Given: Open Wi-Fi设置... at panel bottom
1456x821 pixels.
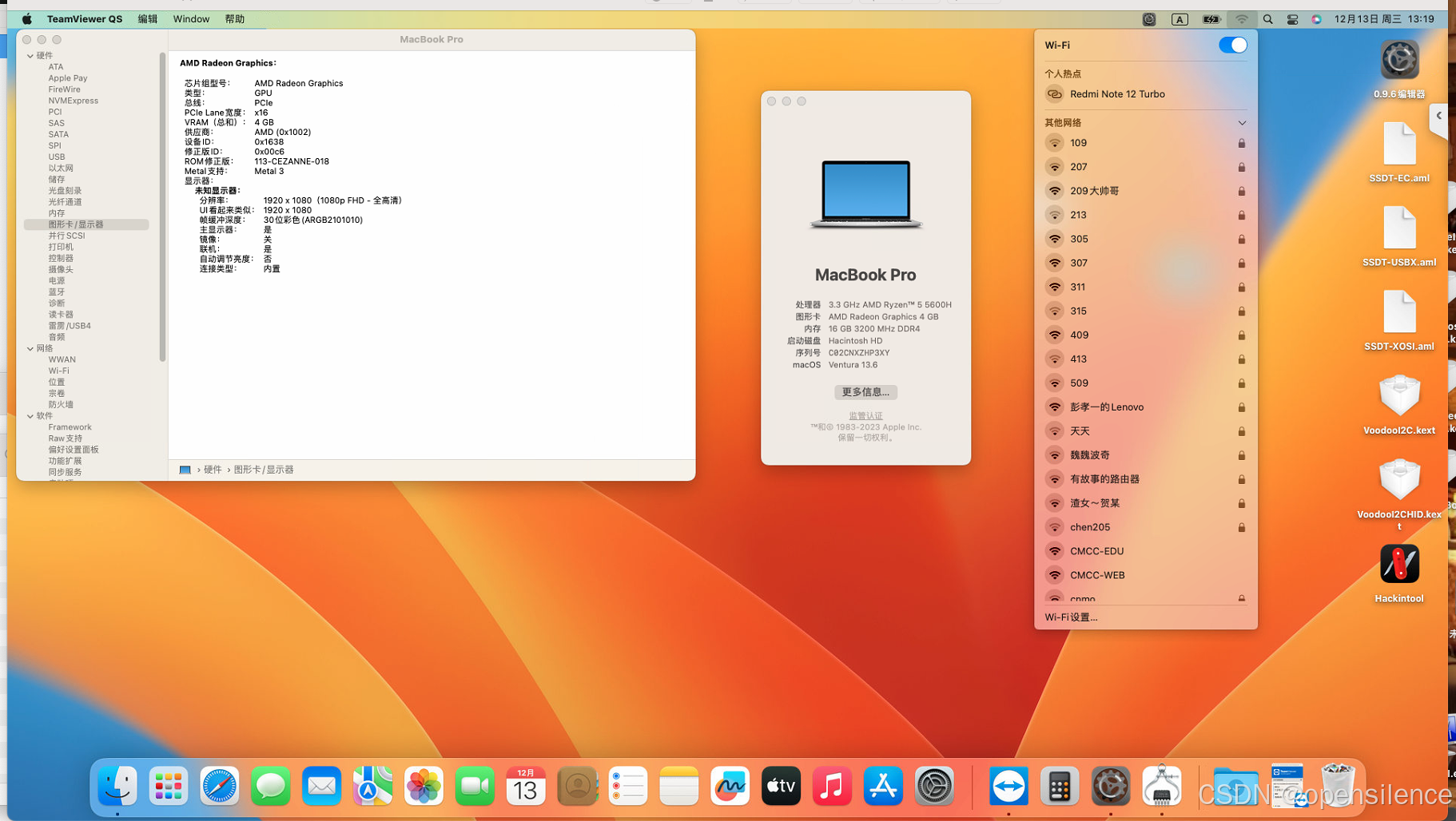Looking at the screenshot, I should pyautogui.click(x=1071, y=617).
